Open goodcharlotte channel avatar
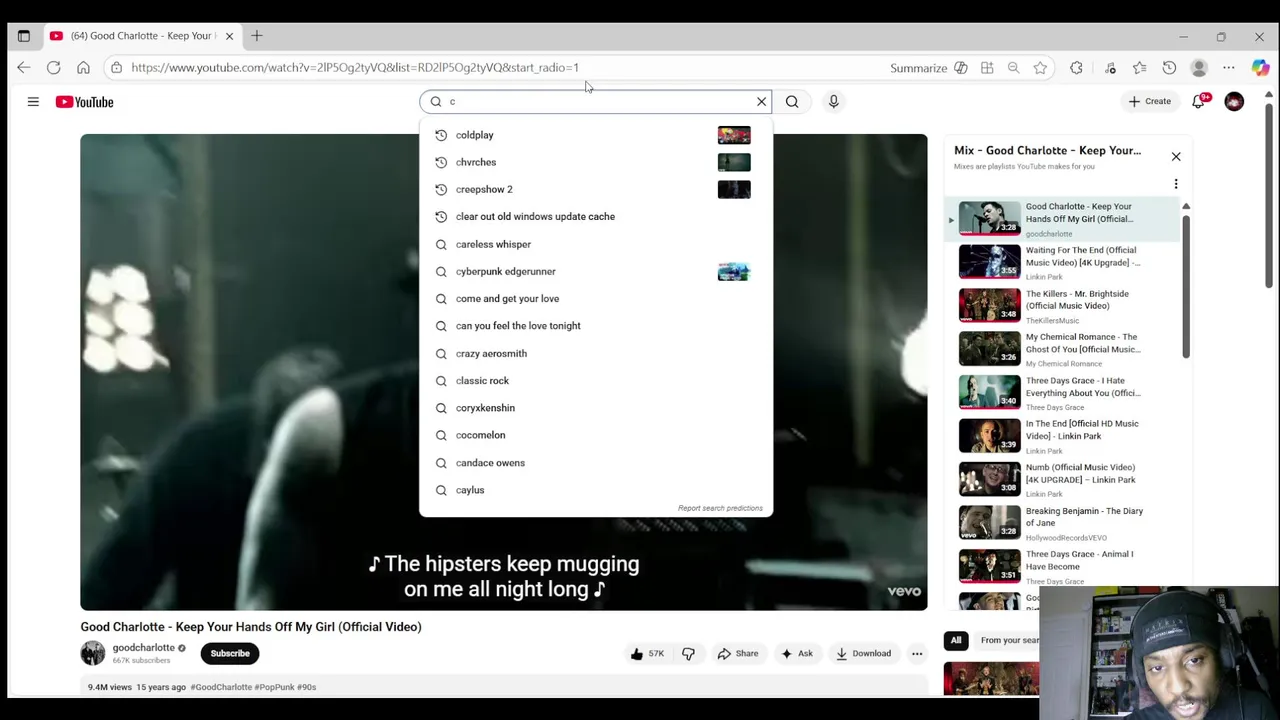 pyautogui.click(x=92, y=653)
